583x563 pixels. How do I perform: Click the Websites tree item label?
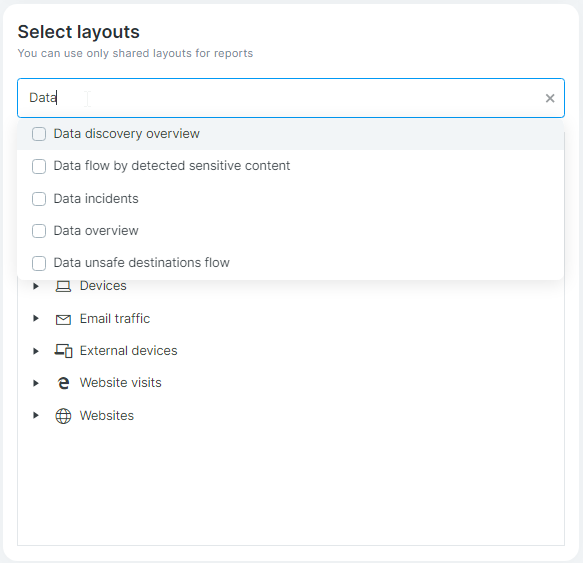coord(107,415)
